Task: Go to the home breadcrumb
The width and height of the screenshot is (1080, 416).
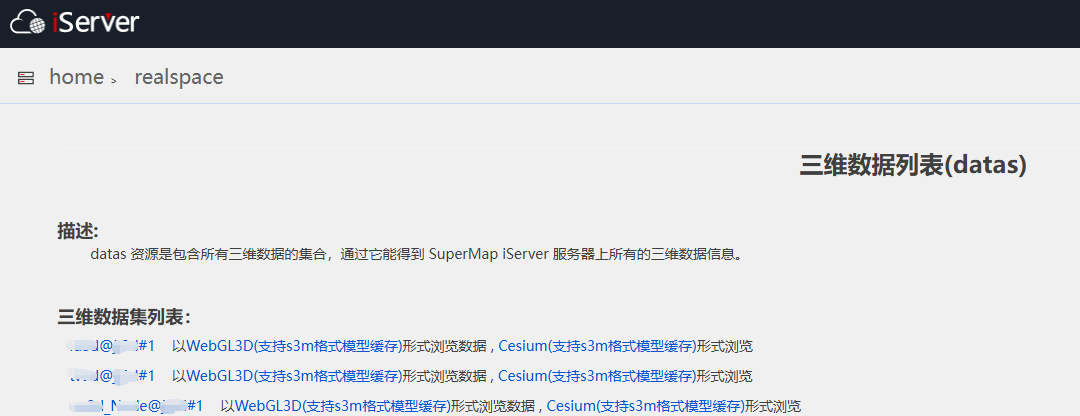Action: pos(76,76)
